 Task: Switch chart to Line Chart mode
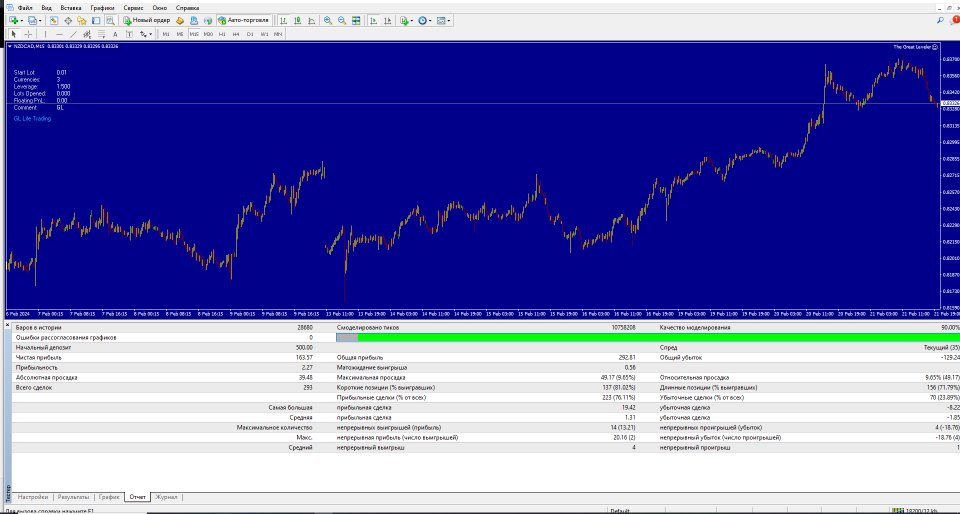pyautogui.click(x=312, y=20)
